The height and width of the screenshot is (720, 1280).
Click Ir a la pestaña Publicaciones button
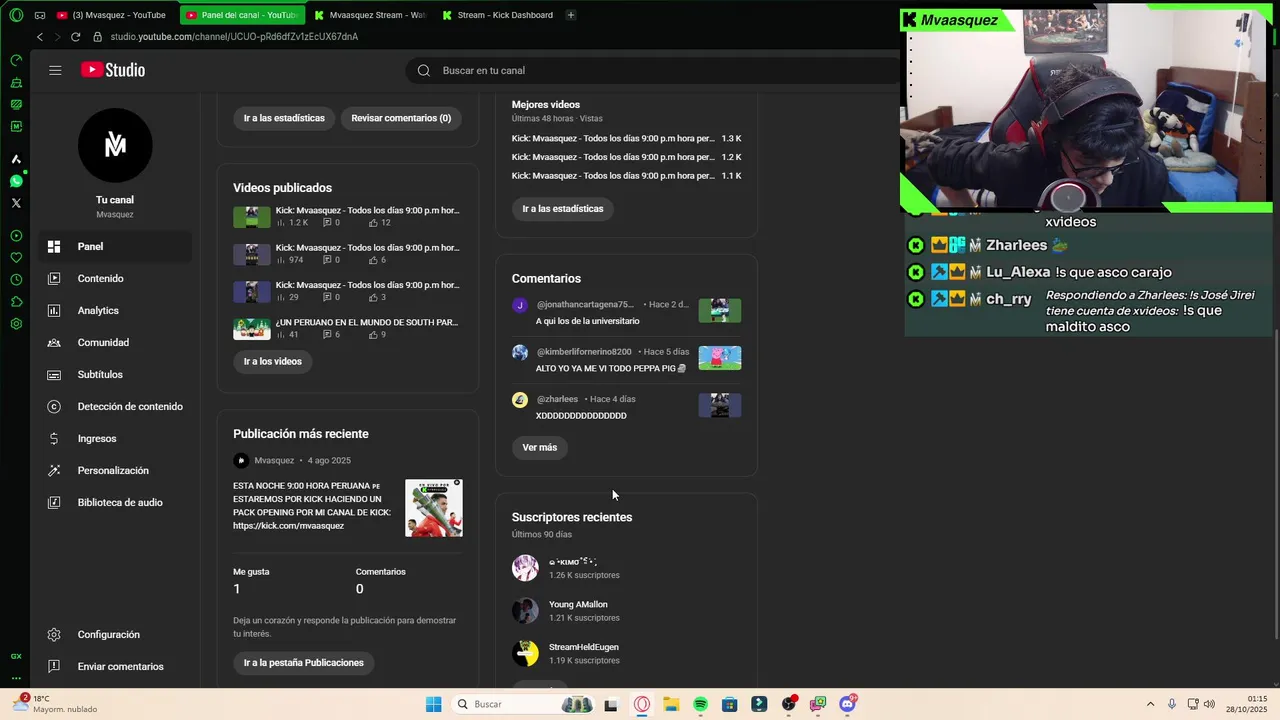pos(304,663)
